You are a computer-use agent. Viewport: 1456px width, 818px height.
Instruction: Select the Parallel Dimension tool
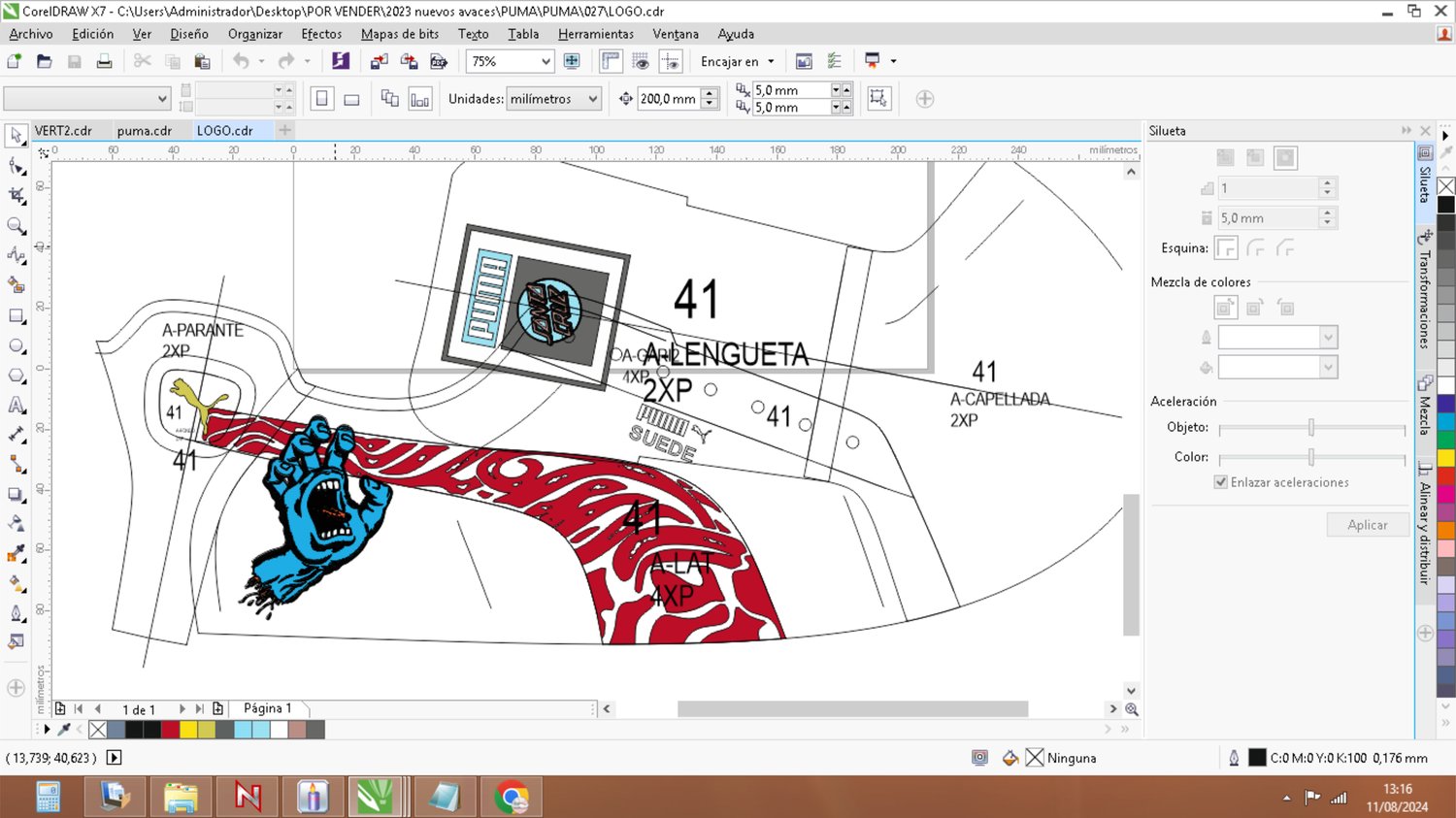pyautogui.click(x=16, y=435)
